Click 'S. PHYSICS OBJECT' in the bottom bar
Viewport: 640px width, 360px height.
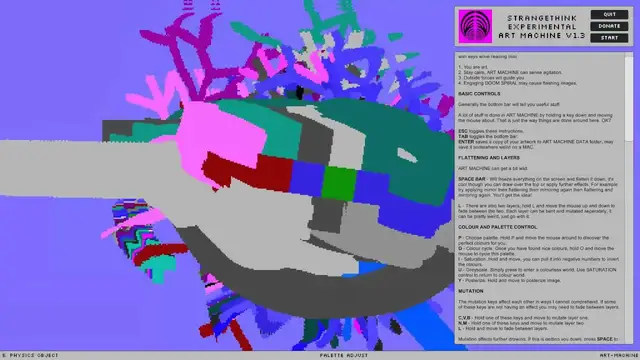pos(30,356)
